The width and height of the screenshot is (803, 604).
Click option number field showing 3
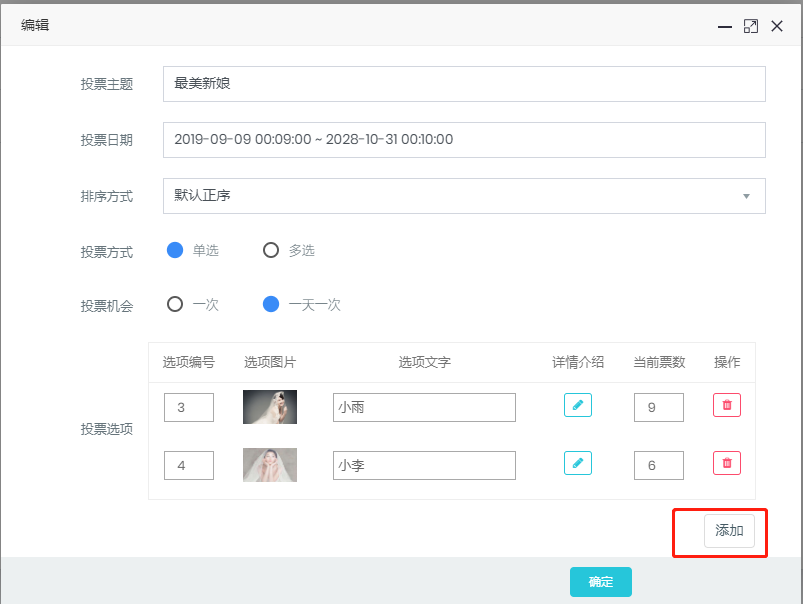pyautogui.click(x=189, y=407)
